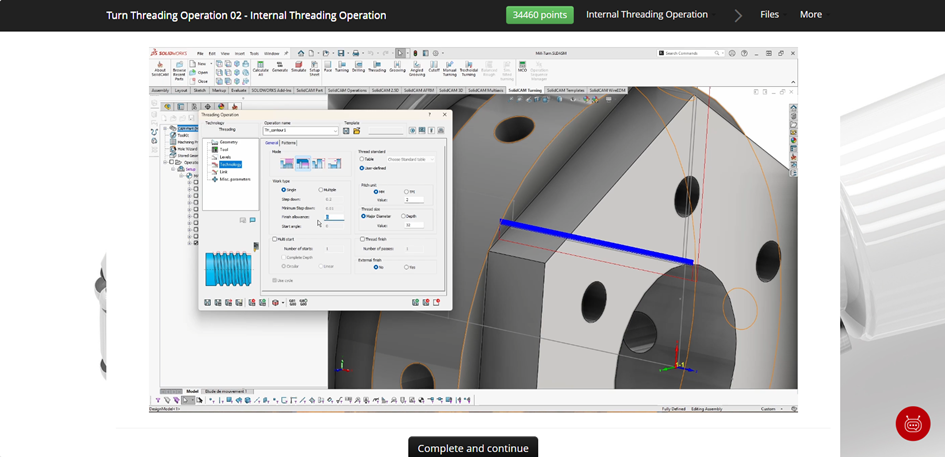This screenshot has height=457, width=945.
Task: Click the red chatbot assistant icon
Action: coord(913,423)
